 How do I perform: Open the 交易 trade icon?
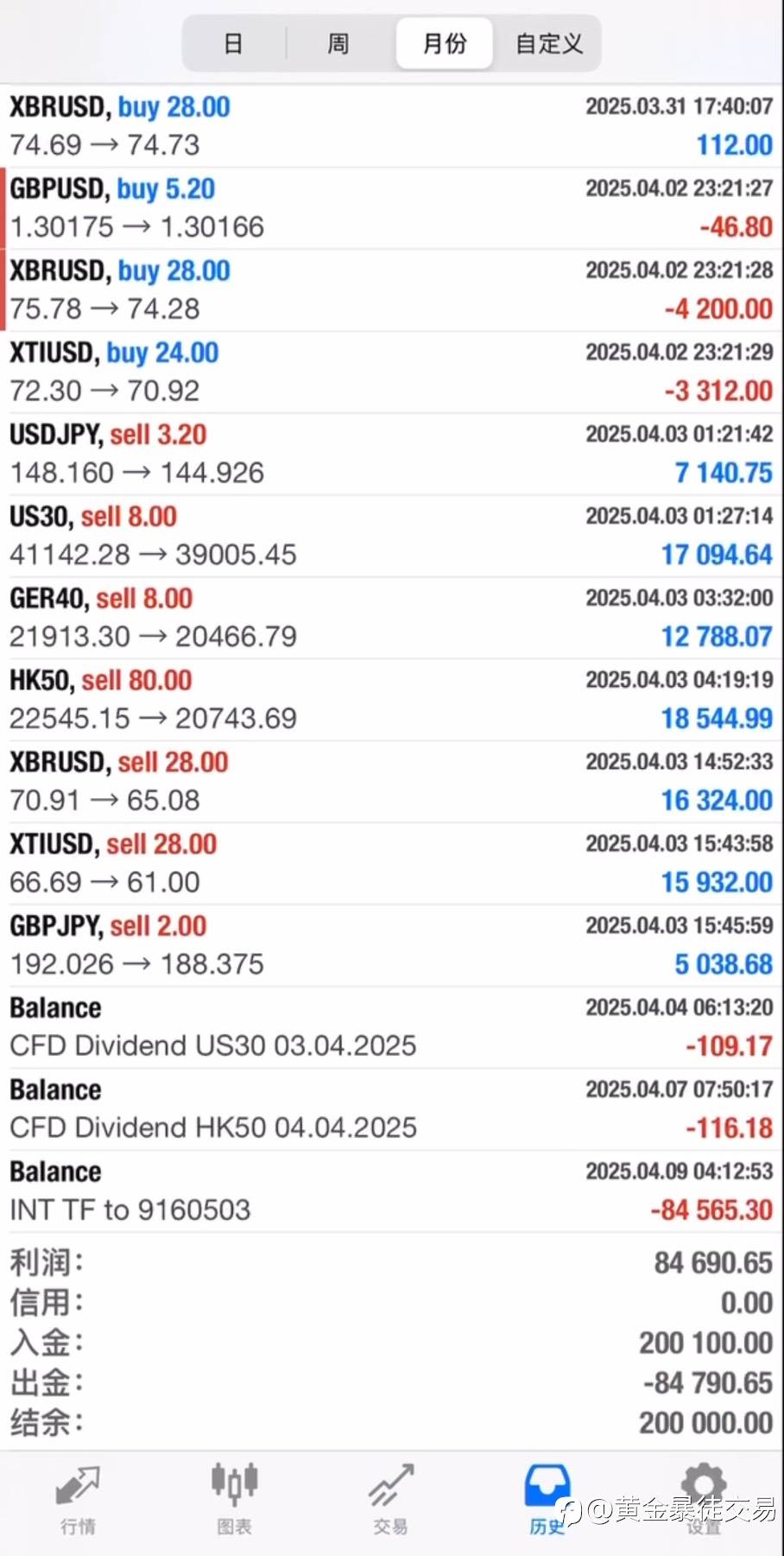point(391,1499)
